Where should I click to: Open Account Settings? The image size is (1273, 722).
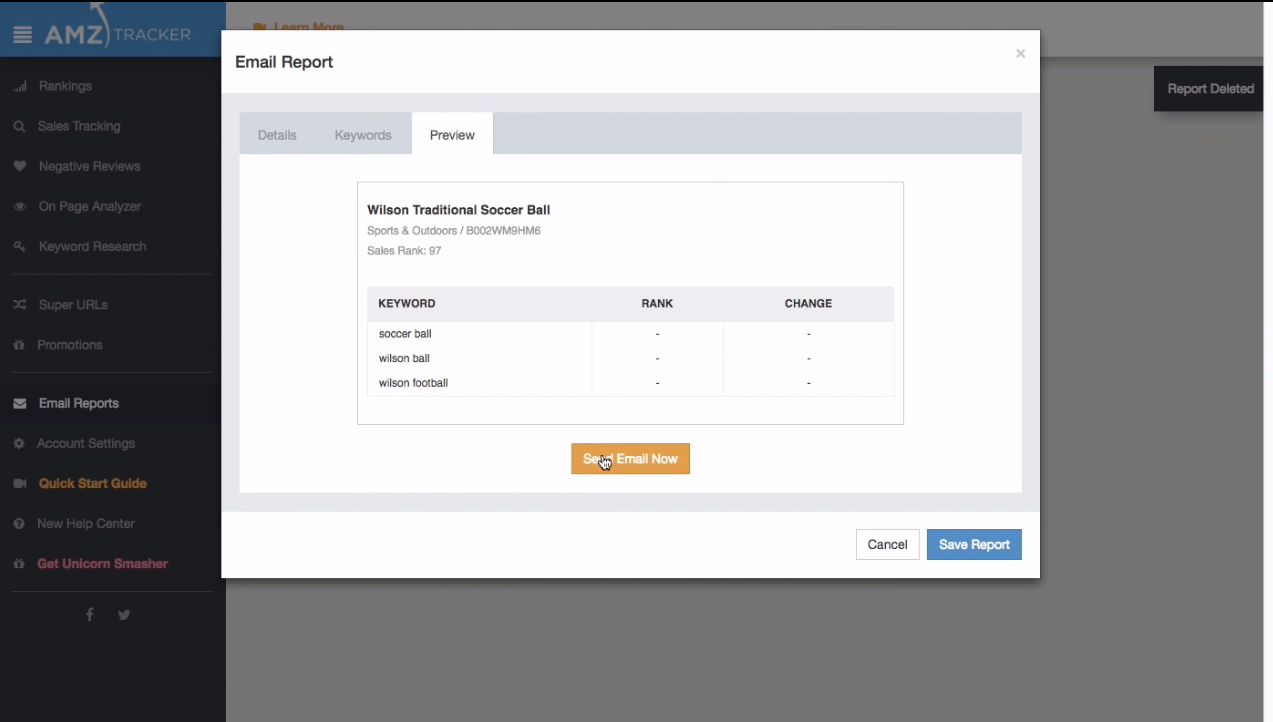coord(86,444)
